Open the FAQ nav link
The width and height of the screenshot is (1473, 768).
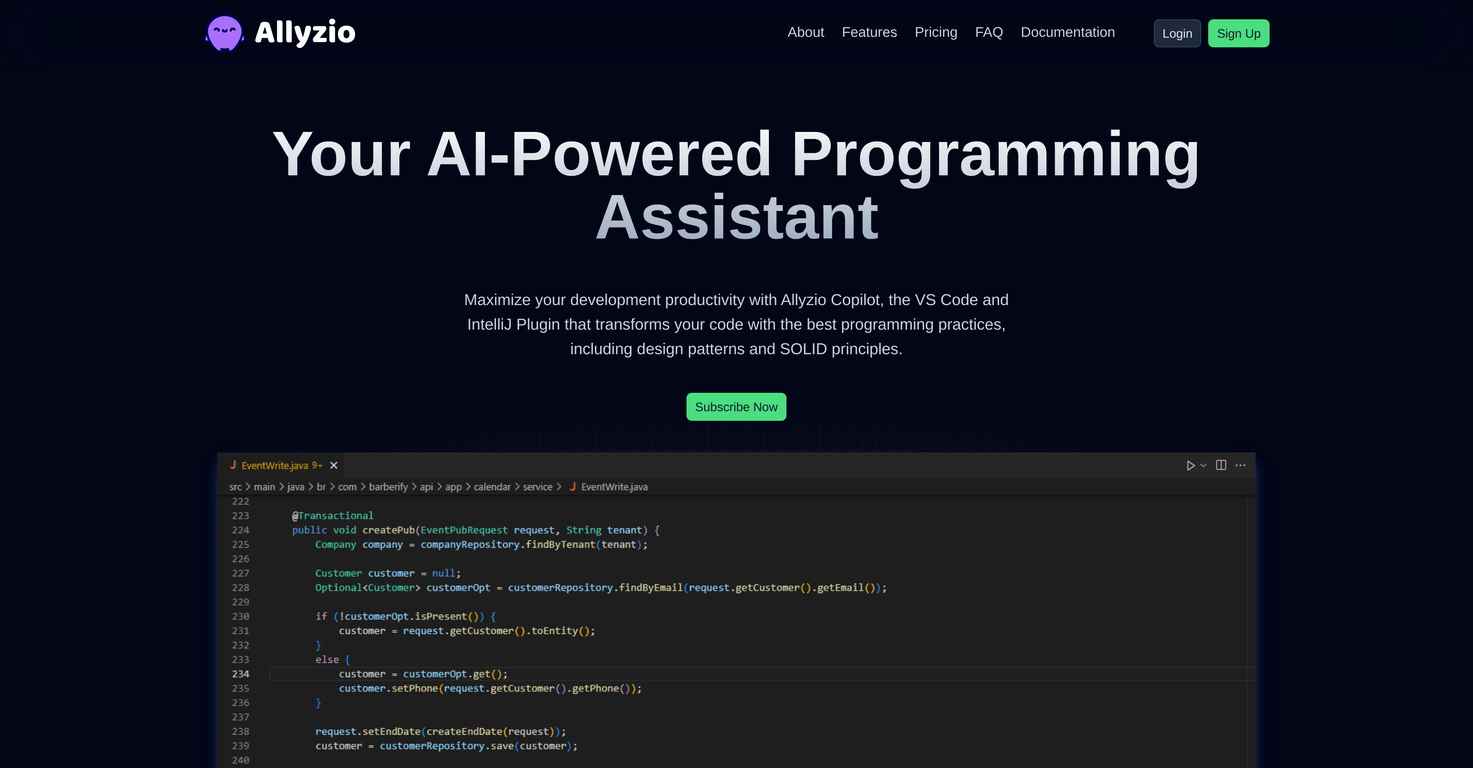click(989, 32)
